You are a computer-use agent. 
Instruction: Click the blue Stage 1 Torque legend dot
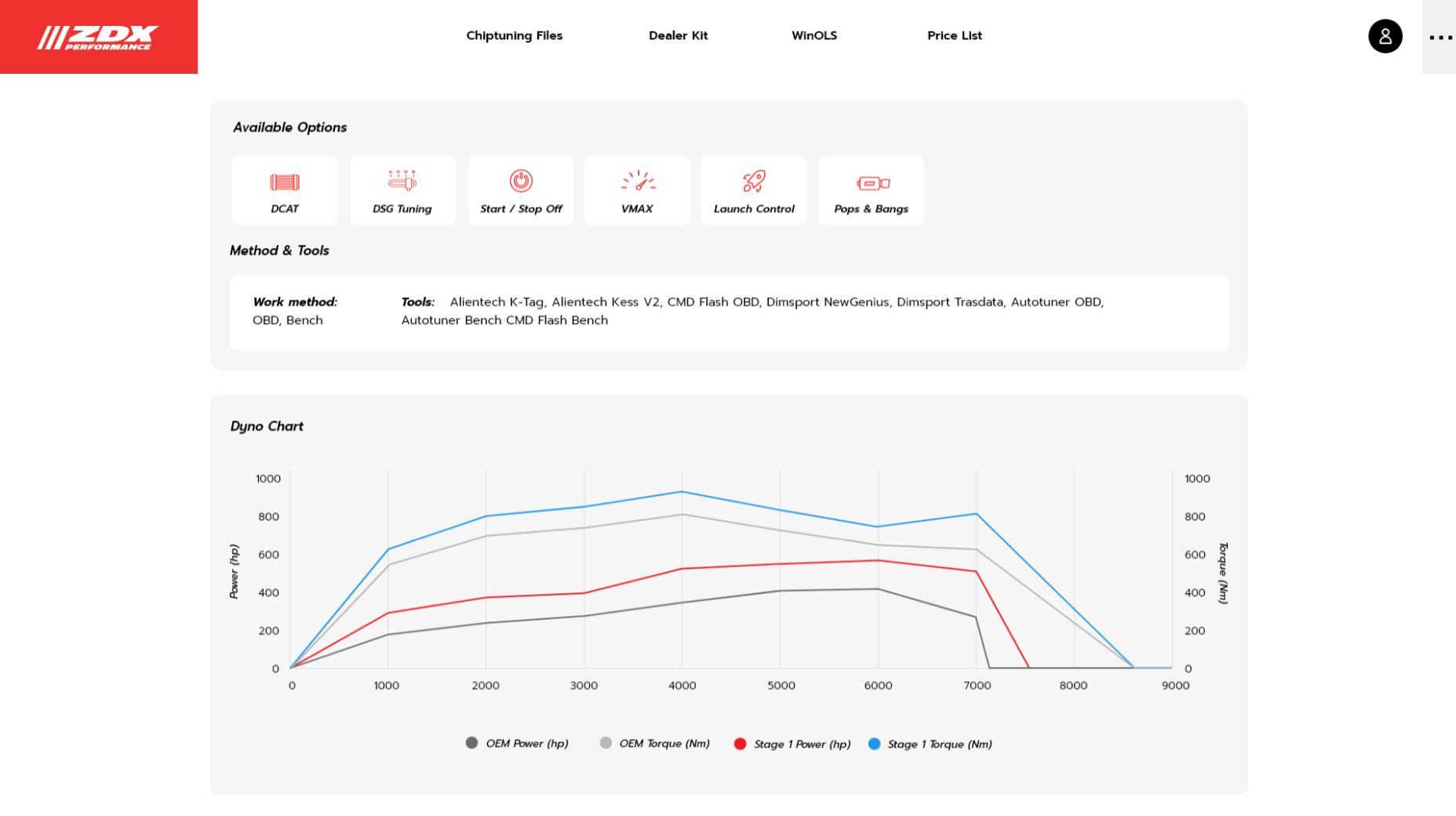click(x=874, y=744)
